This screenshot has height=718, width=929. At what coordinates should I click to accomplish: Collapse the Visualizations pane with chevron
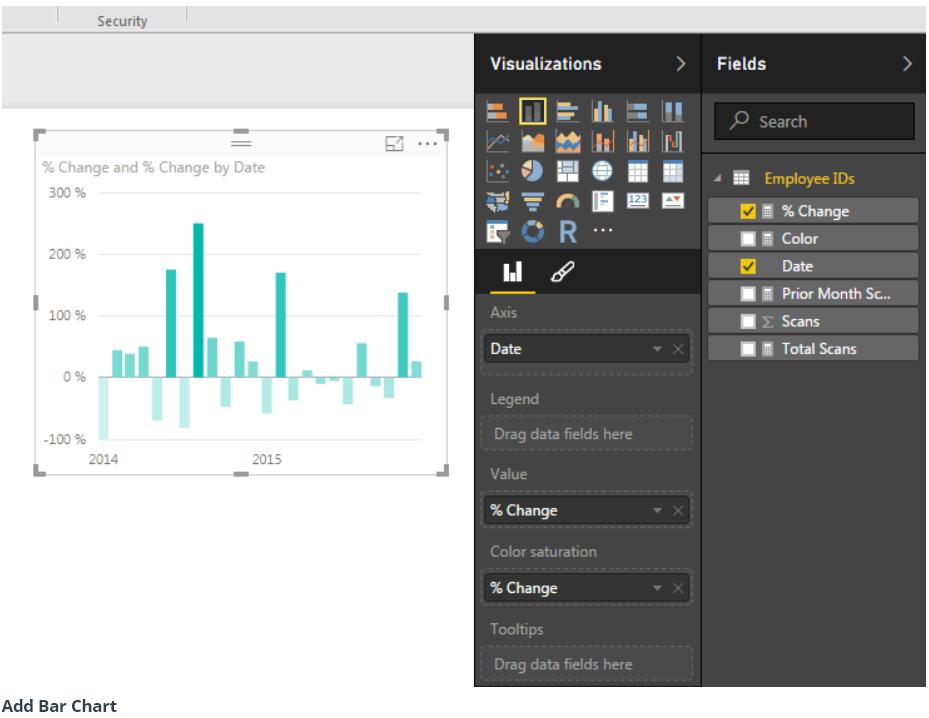[681, 63]
